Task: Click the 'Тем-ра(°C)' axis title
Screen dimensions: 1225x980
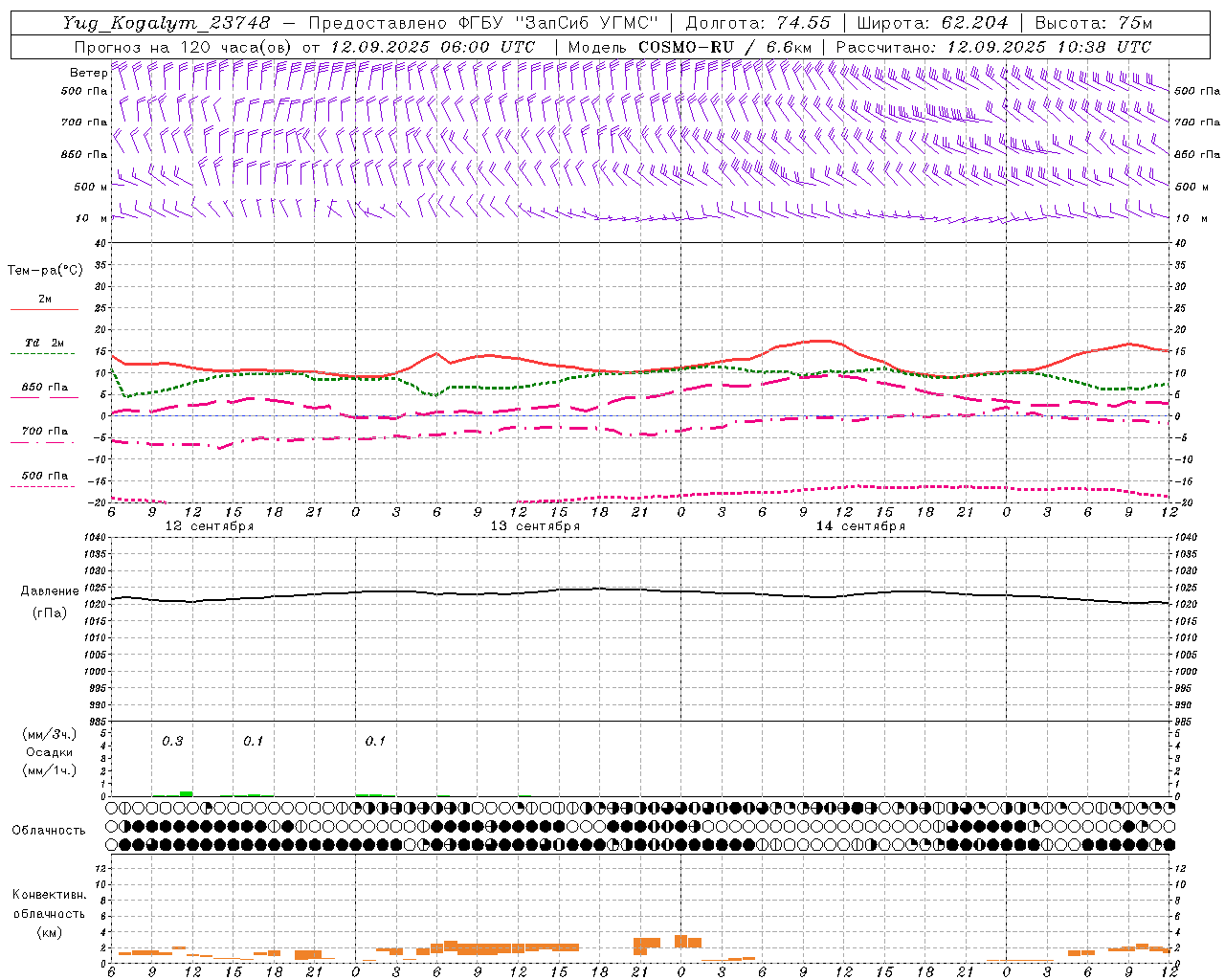Action: coord(45,271)
